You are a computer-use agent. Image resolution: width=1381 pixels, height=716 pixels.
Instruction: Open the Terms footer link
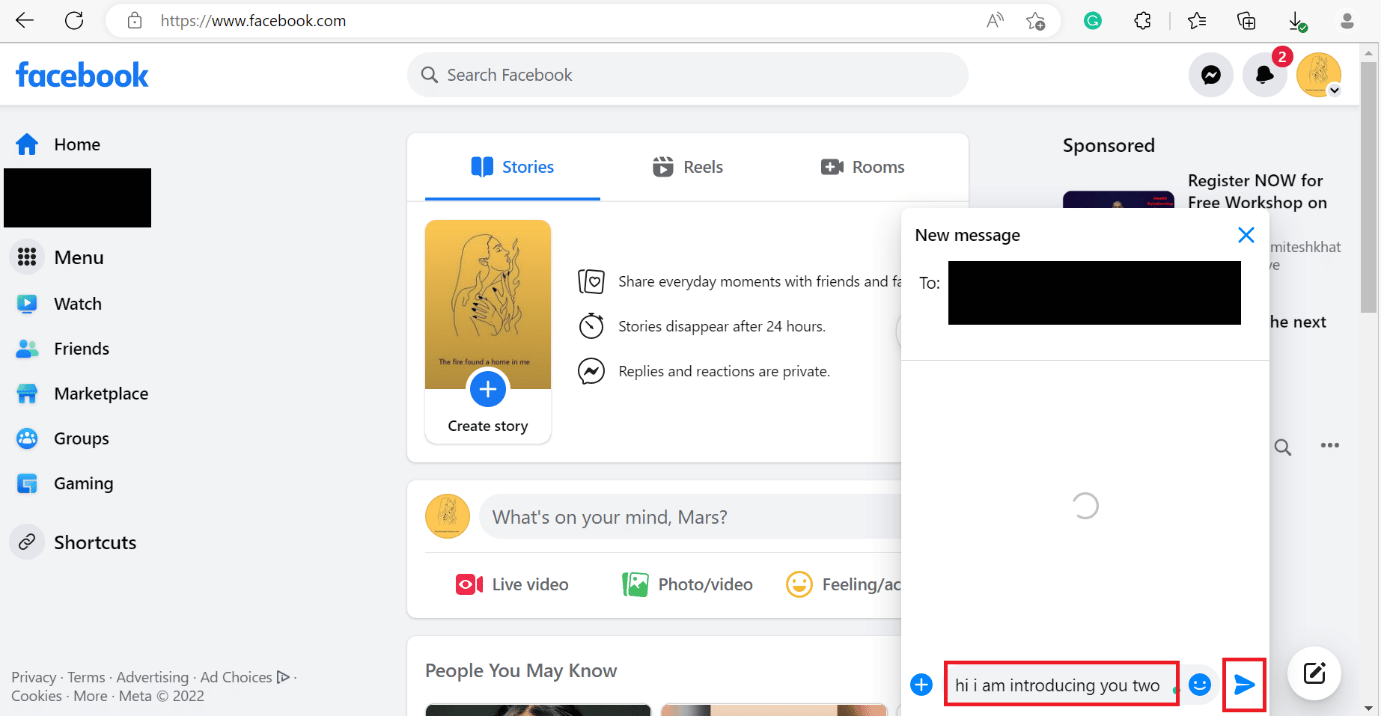pyautogui.click(x=86, y=677)
